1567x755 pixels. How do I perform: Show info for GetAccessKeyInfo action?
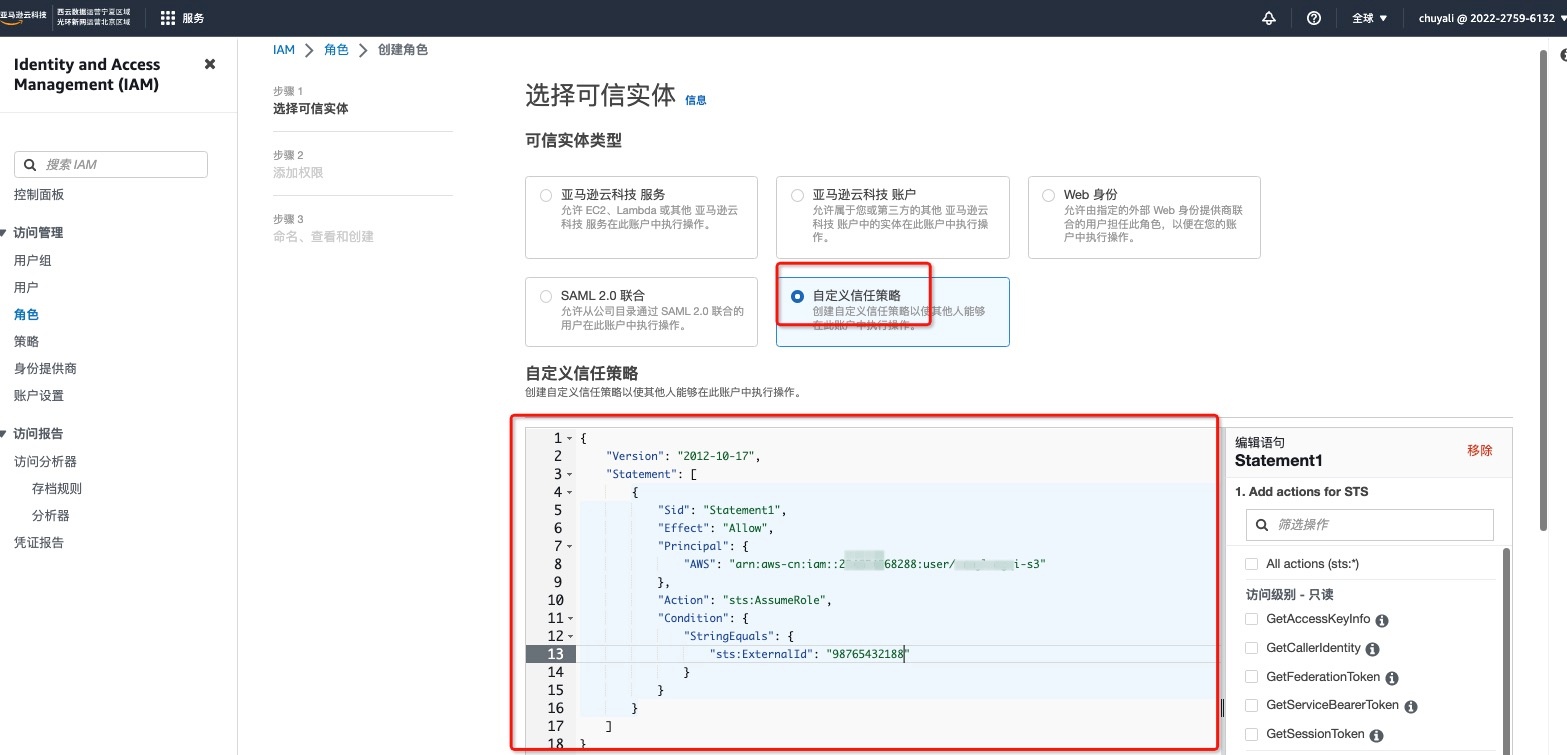pyautogui.click(x=1382, y=620)
